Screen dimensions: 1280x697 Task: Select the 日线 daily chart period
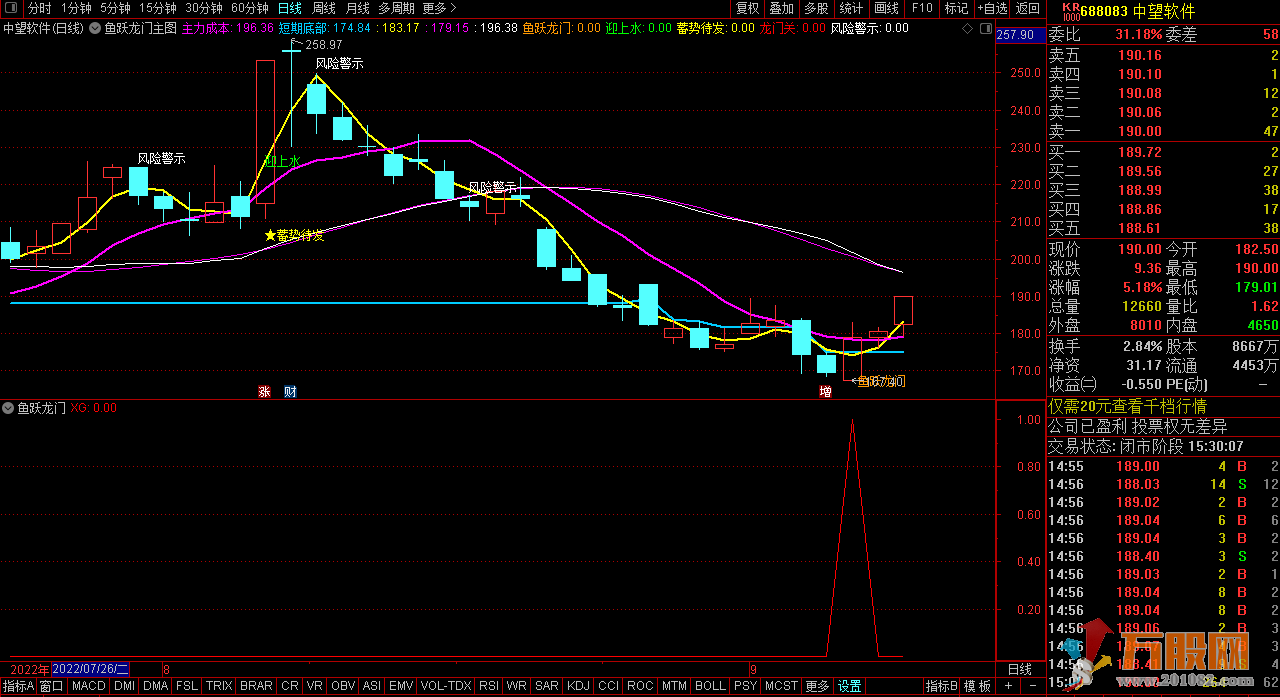pos(289,8)
